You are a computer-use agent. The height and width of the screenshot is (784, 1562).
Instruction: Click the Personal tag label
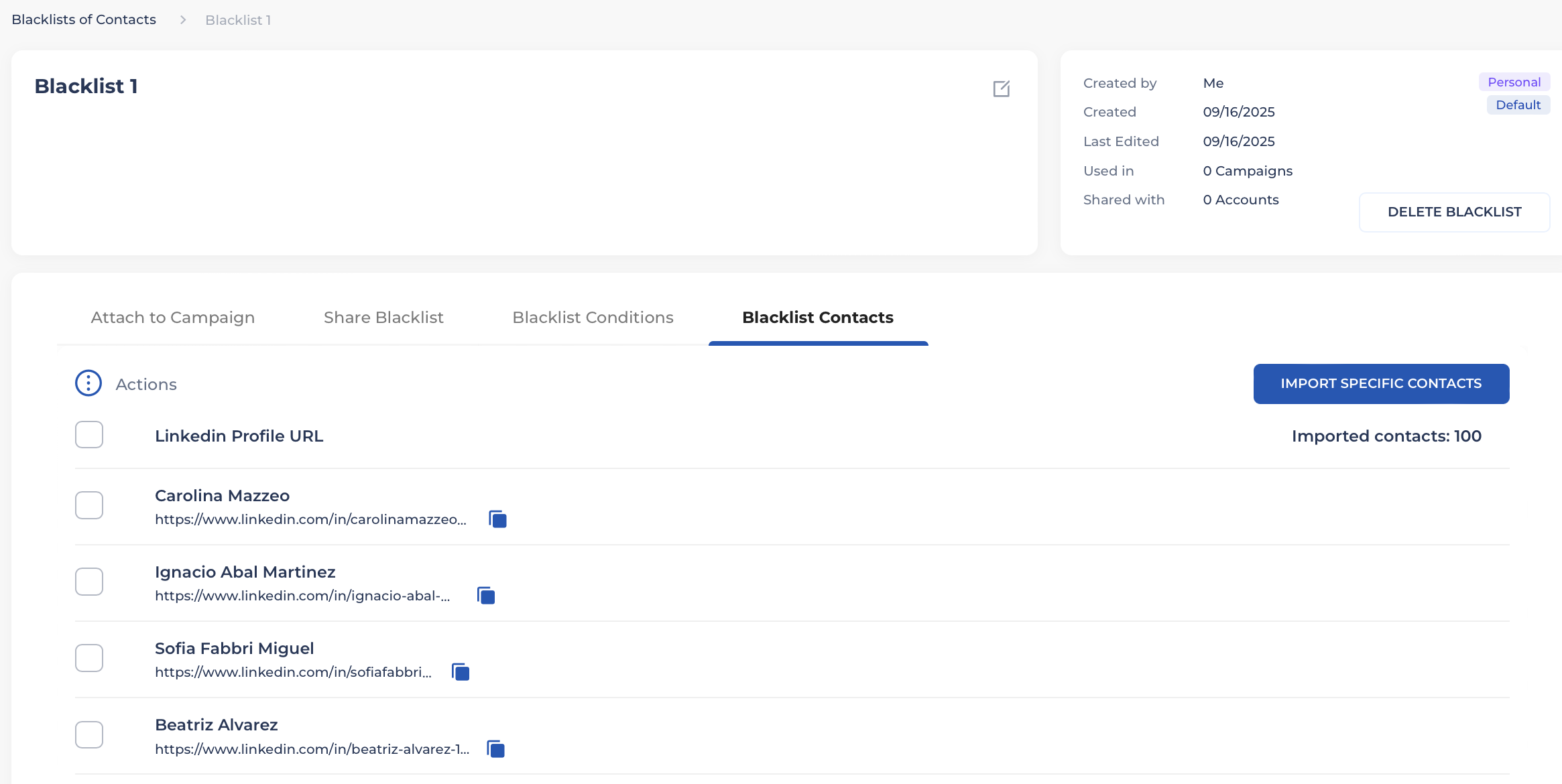[x=1514, y=82]
